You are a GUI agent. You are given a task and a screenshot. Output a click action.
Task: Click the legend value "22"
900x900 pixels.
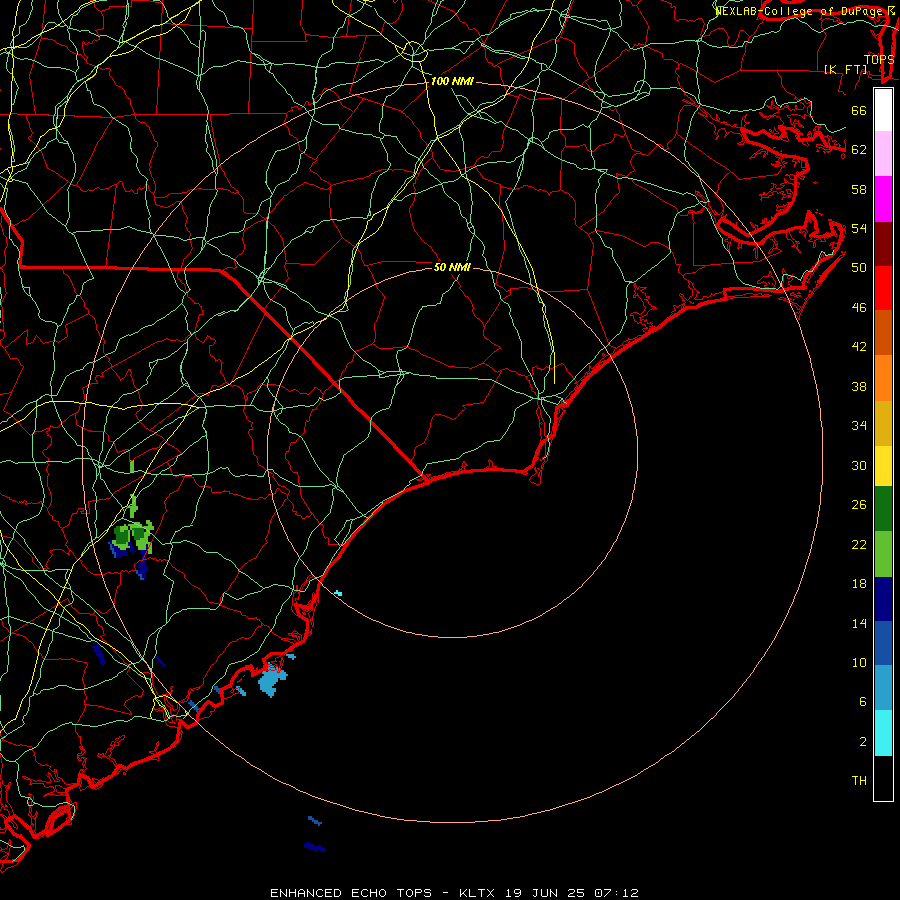point(859,545)
